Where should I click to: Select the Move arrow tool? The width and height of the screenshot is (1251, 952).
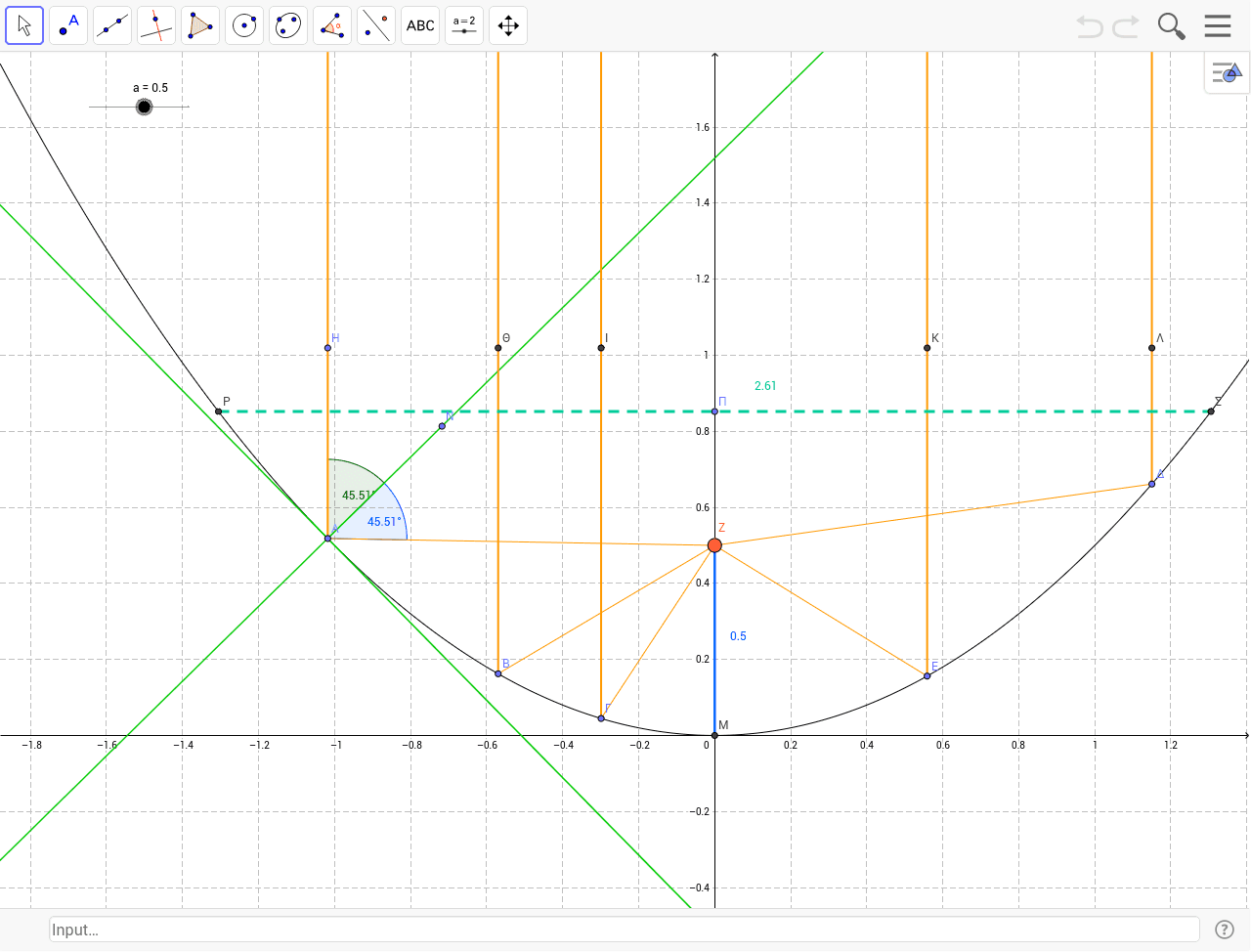[x=24, y=25]
